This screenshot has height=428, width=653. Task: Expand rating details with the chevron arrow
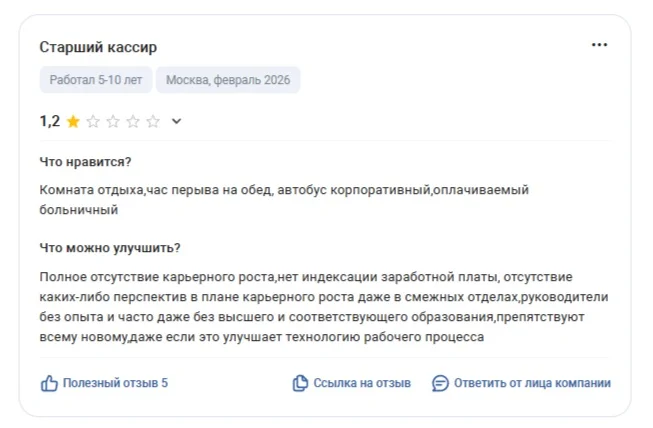point(177,121)
